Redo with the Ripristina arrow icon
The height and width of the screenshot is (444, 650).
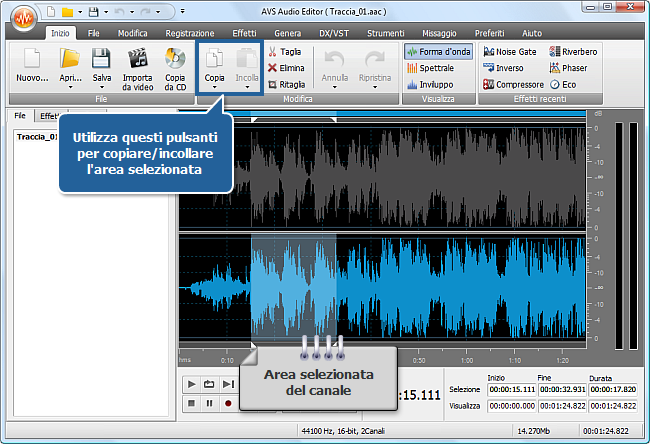375,60
